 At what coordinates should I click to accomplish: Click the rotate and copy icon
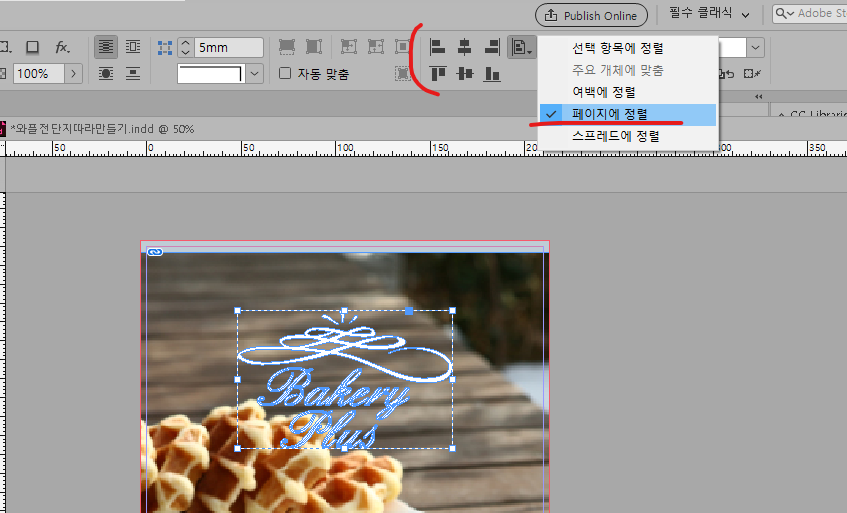tap(727, 74)
